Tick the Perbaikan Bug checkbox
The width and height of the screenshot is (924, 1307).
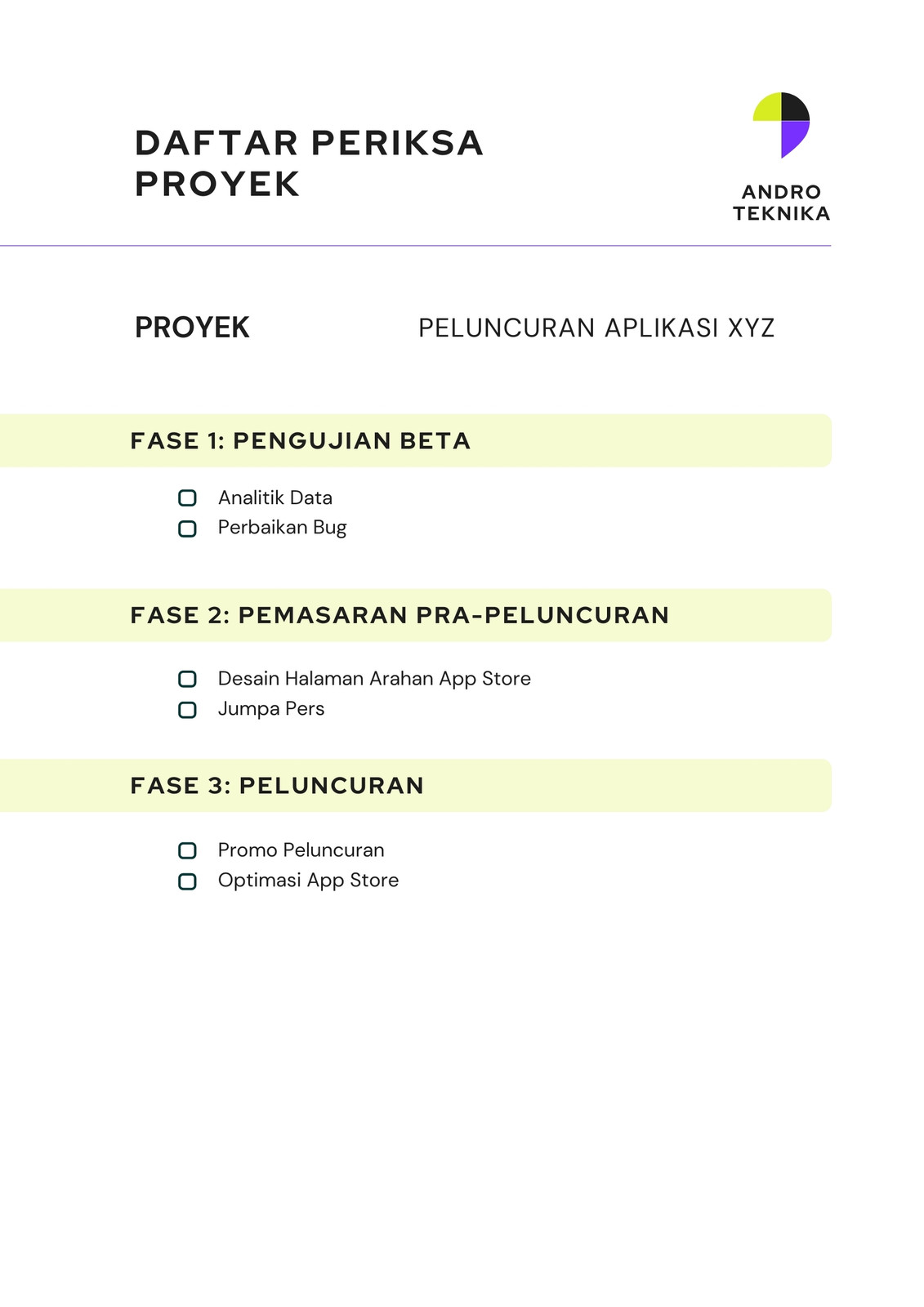(x=187, y=529)
